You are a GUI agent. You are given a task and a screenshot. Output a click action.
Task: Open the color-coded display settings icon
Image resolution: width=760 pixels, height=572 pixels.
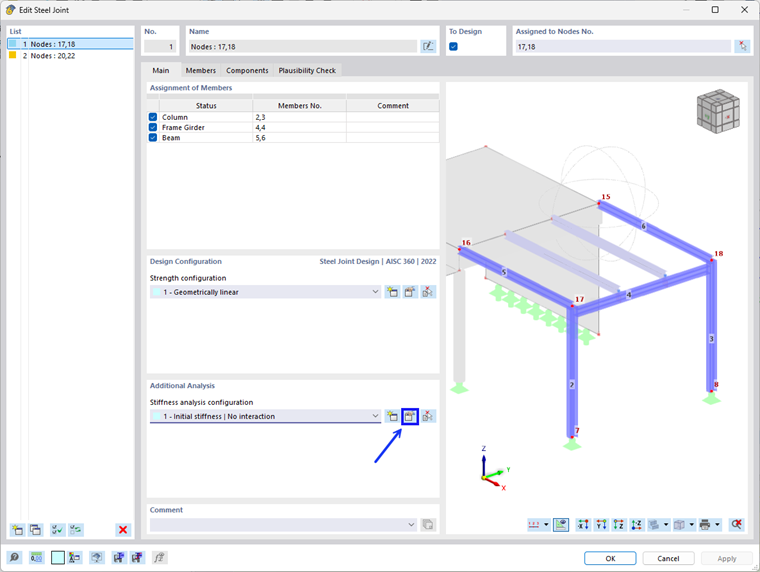click(x=75, y=558)
